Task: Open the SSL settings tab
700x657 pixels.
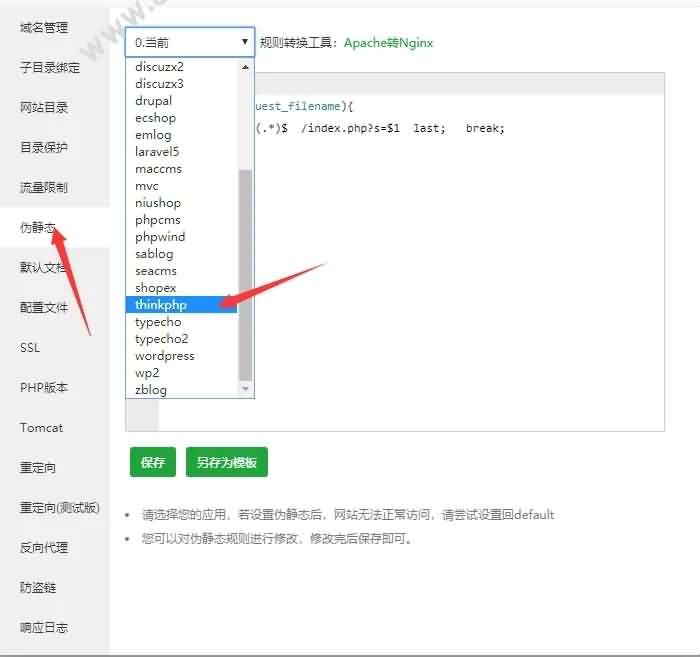Action: point(30,348)
